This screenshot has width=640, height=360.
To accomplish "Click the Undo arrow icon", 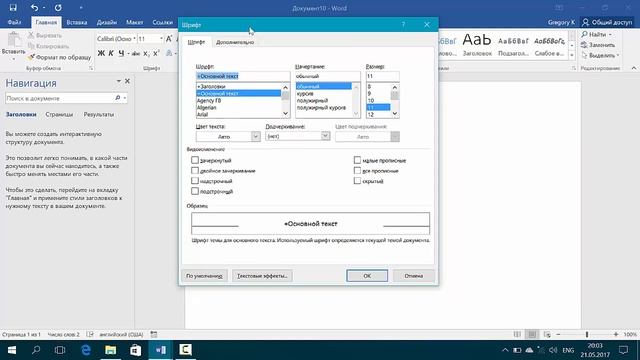I will (34, 7).
